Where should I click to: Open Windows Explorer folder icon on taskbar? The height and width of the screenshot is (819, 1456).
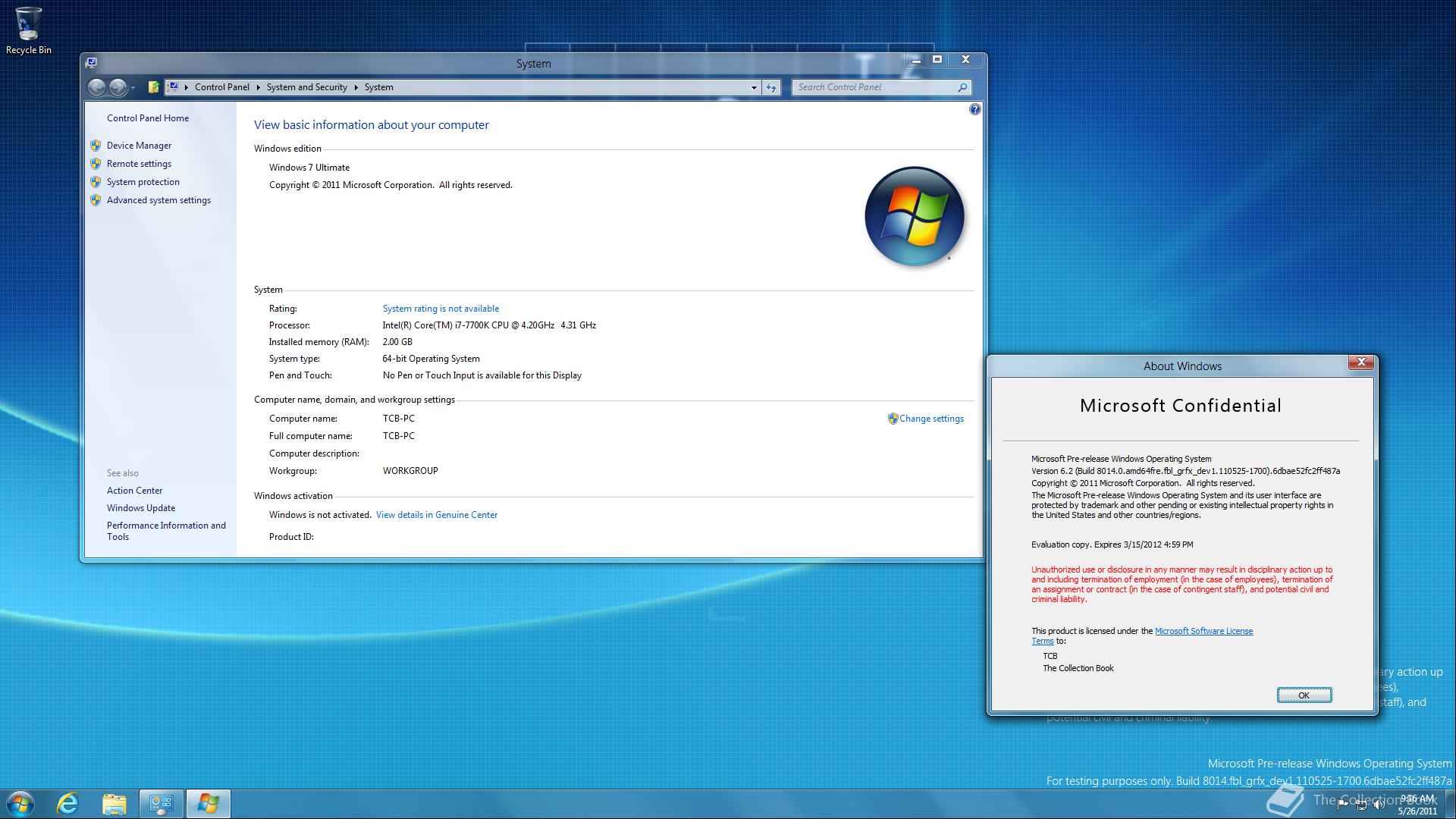coord(115,804)
